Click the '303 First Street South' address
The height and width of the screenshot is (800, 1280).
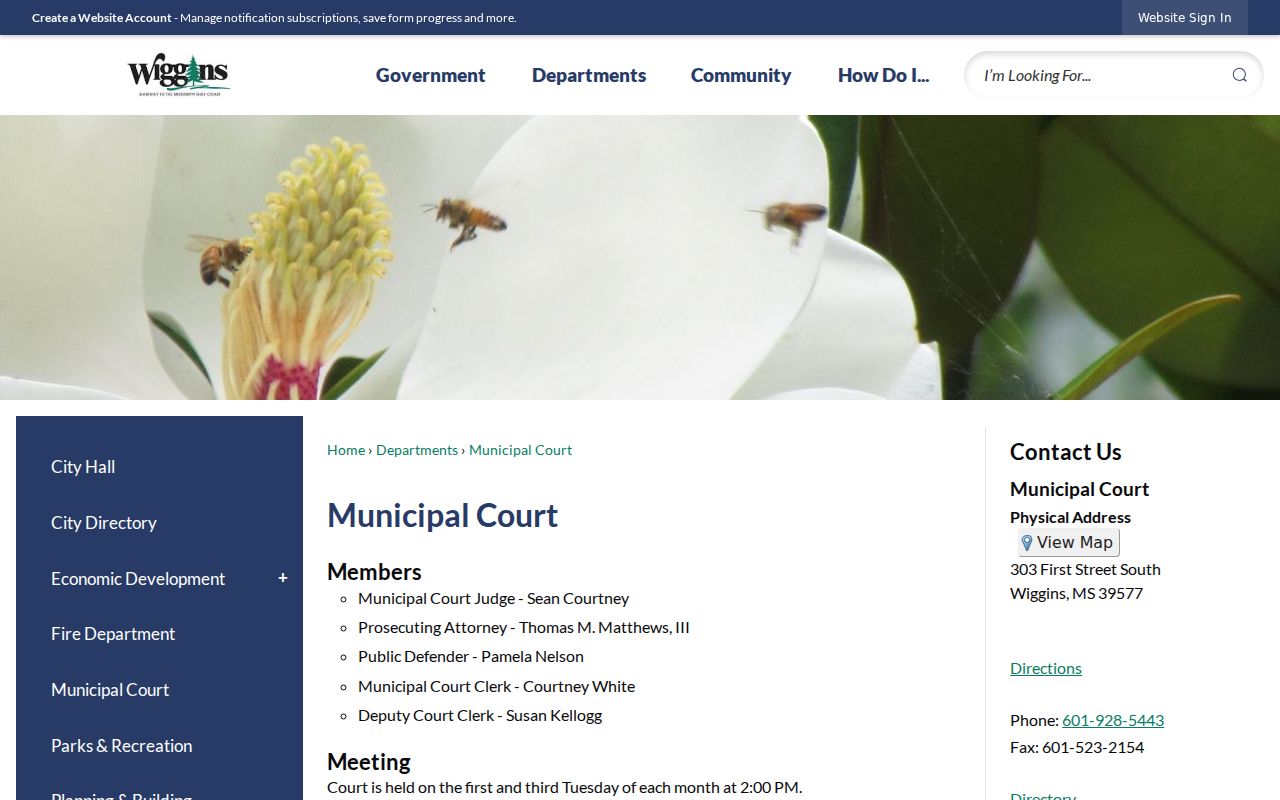[1085, 569]
